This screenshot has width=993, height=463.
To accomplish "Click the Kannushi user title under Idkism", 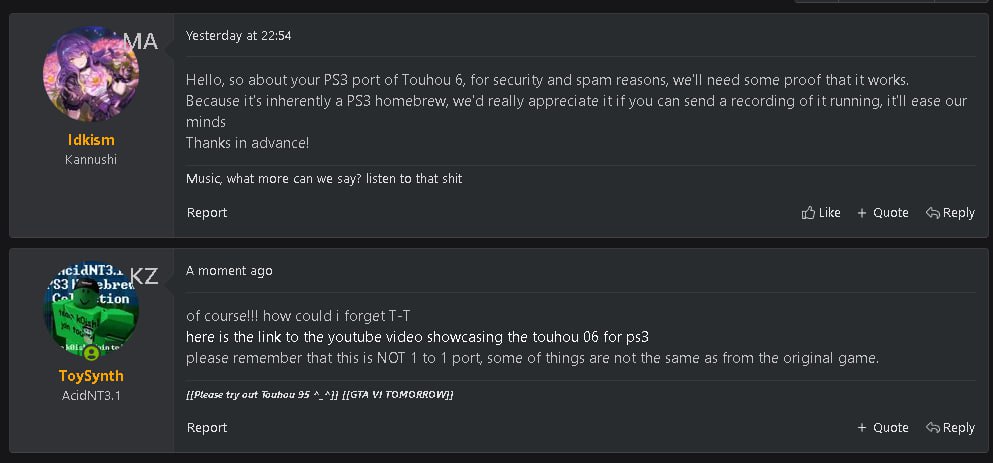I will click(x=91, y=160).
